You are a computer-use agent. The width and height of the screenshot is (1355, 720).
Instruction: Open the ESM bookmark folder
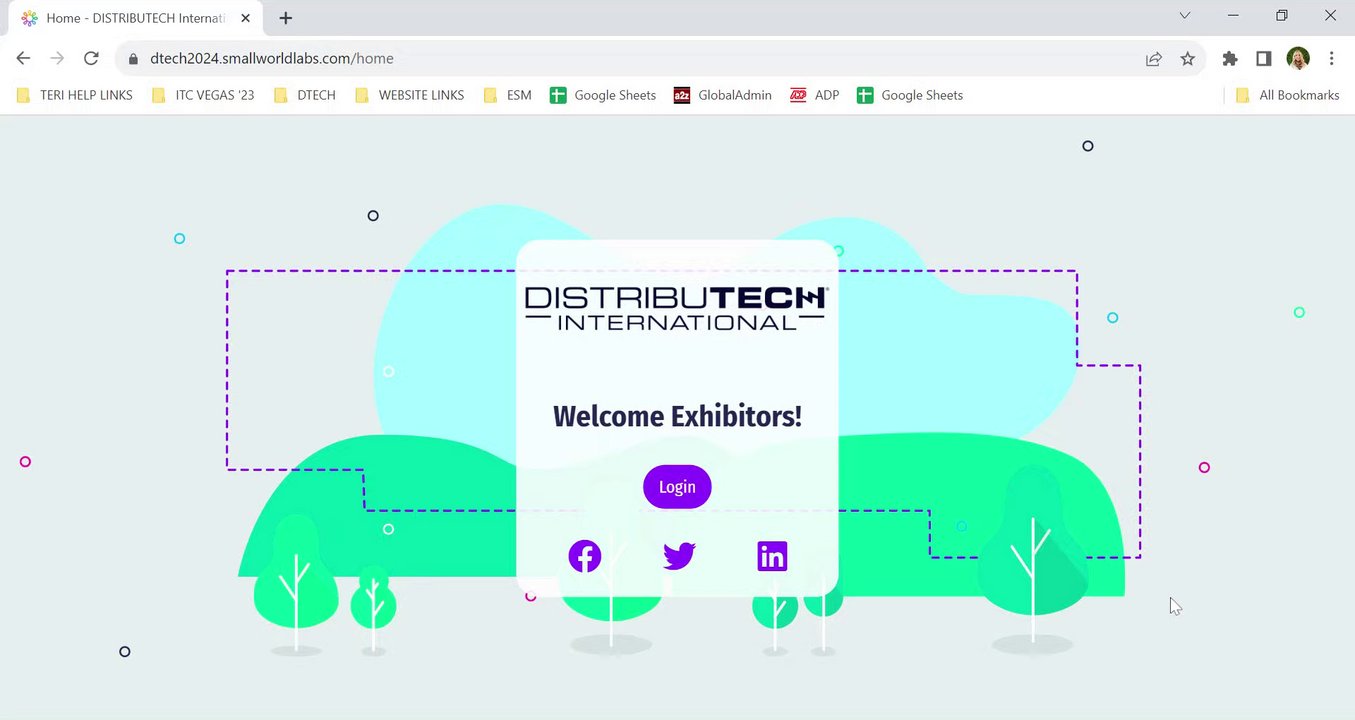(507, 95)
